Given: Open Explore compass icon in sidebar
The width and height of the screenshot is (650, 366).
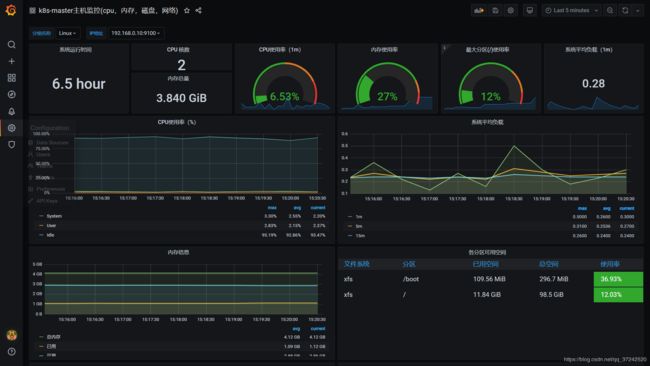Looking at the screenshot, I should coord(12,95).
